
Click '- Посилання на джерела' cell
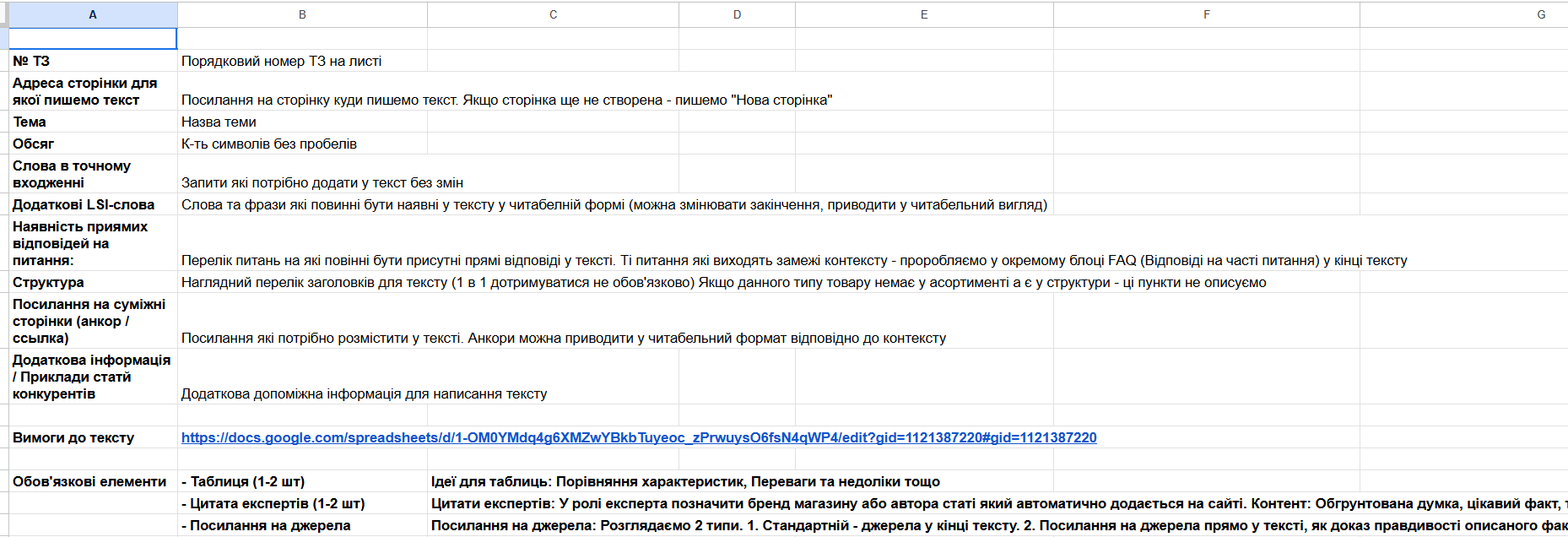click(x=302, y=525)
